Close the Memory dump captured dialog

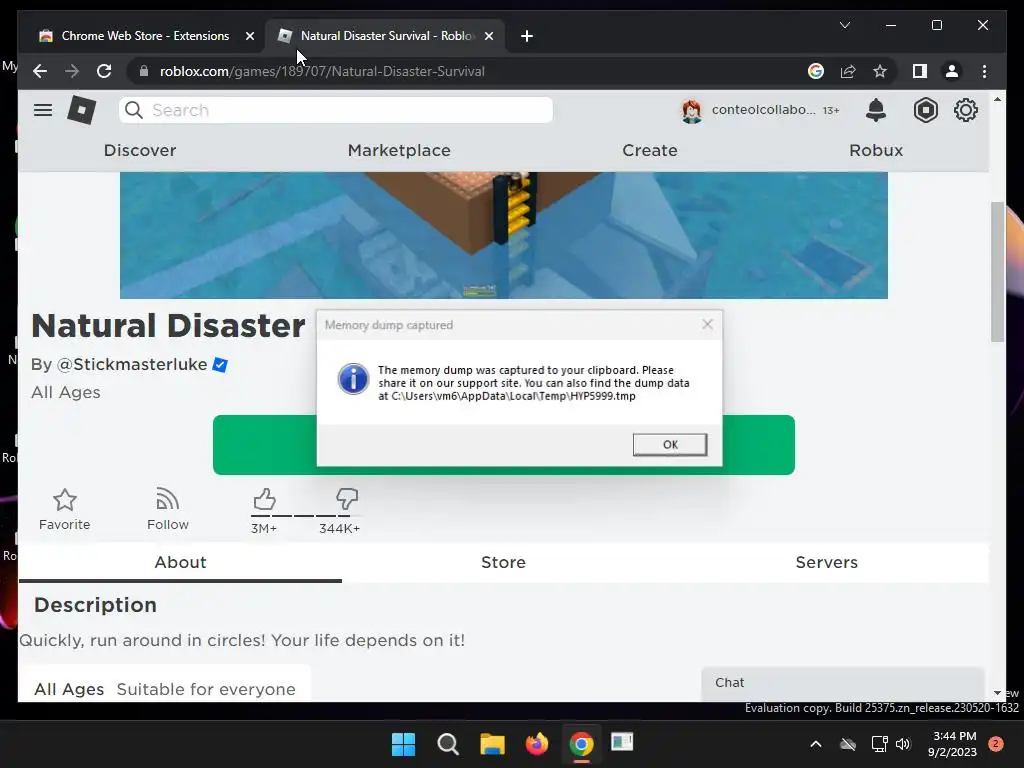click(707, 325)
